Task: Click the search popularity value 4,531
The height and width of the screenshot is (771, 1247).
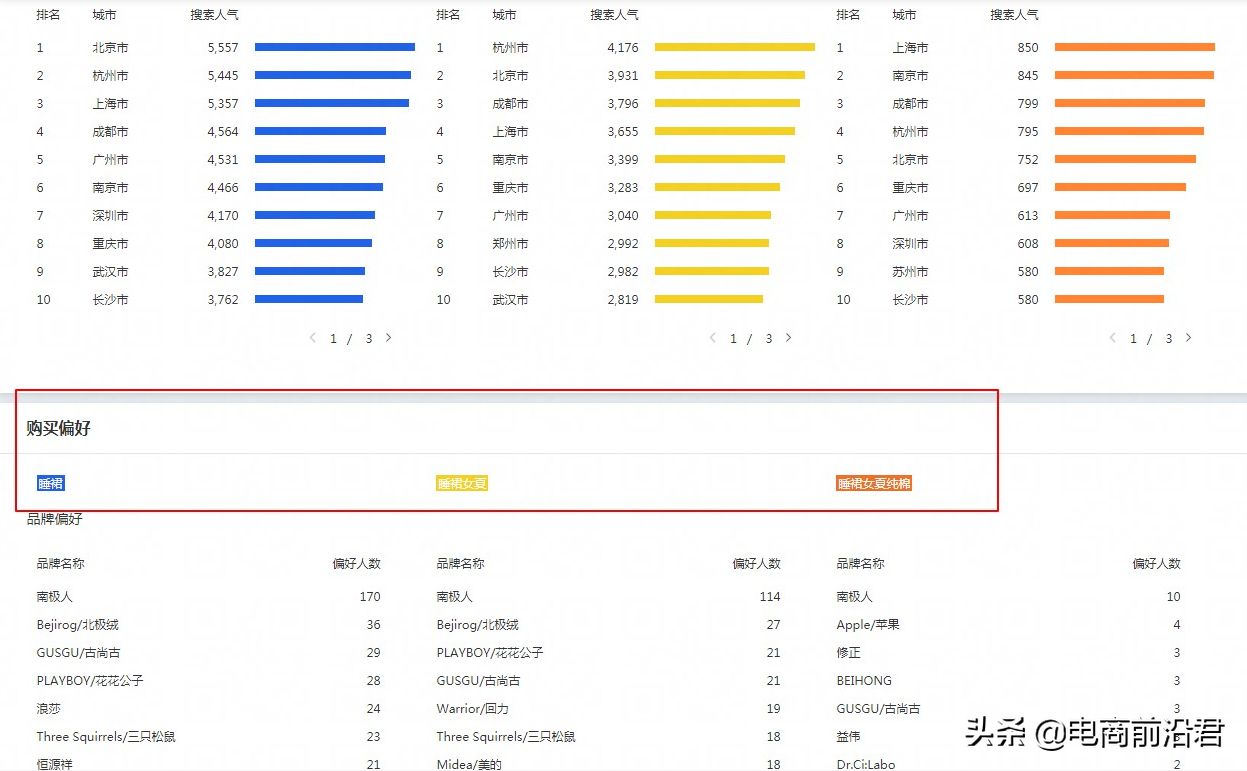Action: coord(223,160)
